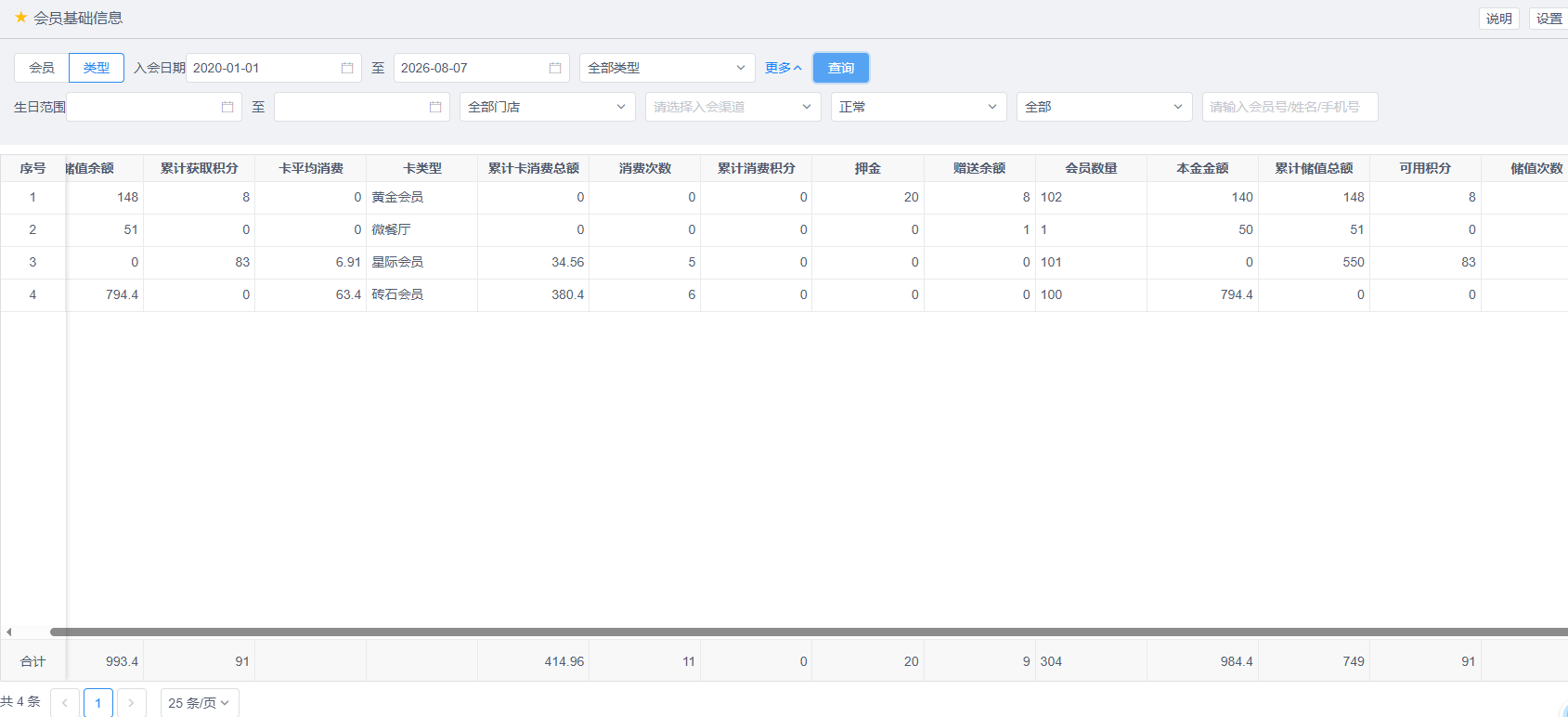This screenshot has height=717, width=1568.
Task: Click the horizontal table scrollbar
Action: 809,632
